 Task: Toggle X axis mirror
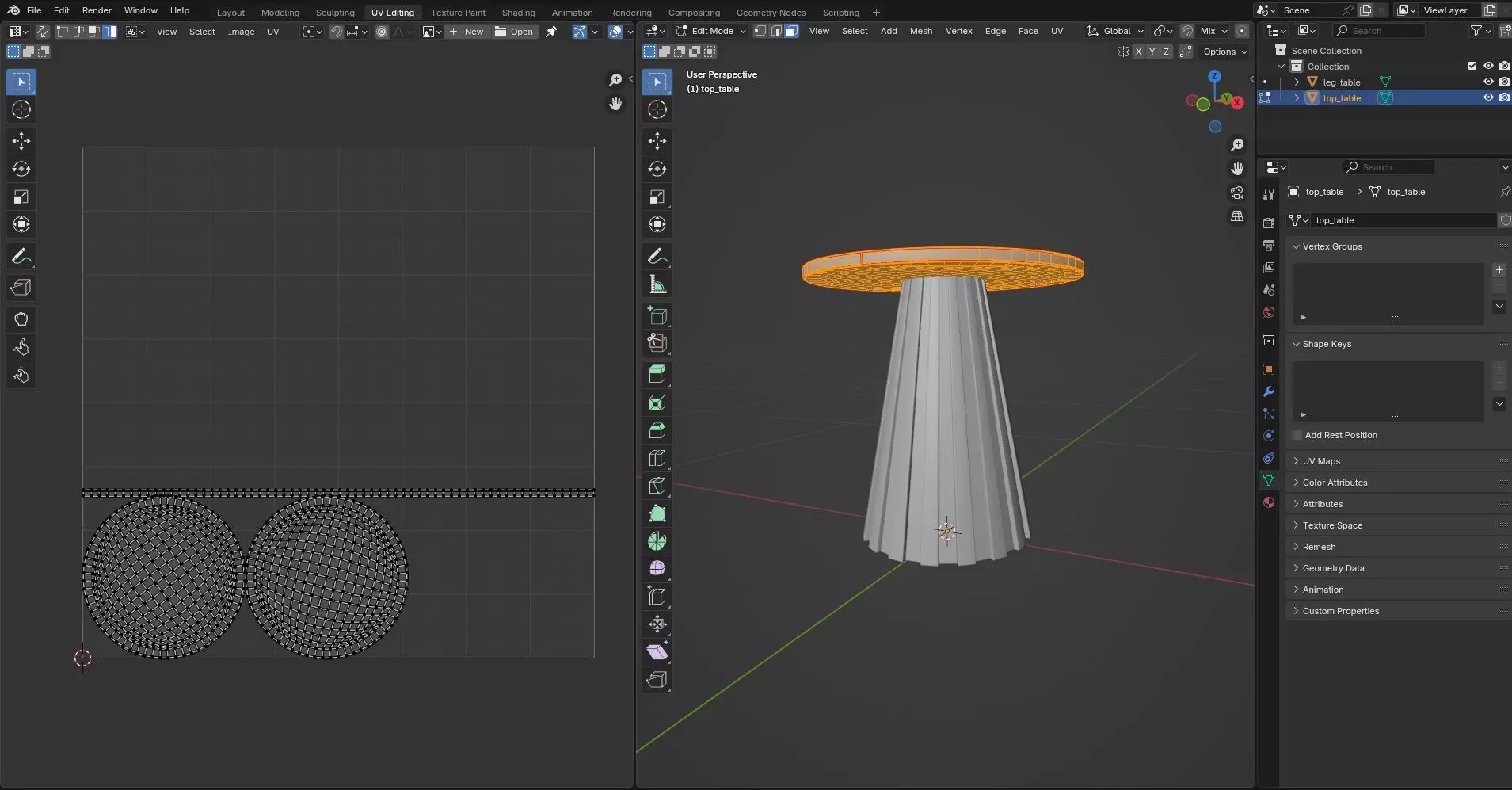1138,52
